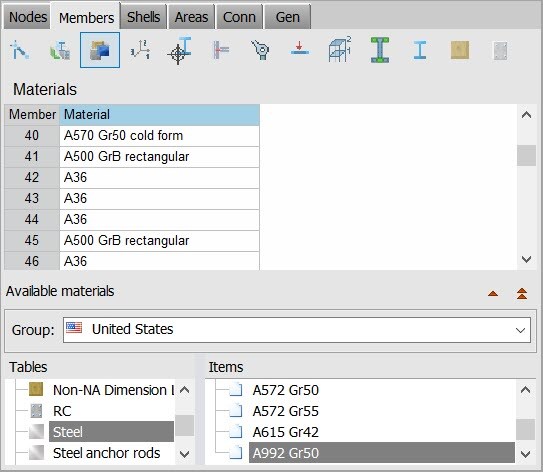The height and width of the screenshot is (472, 543).
Task: Switch to the Nodes tab
Action: pyautogui.click(x=28, y=17)
